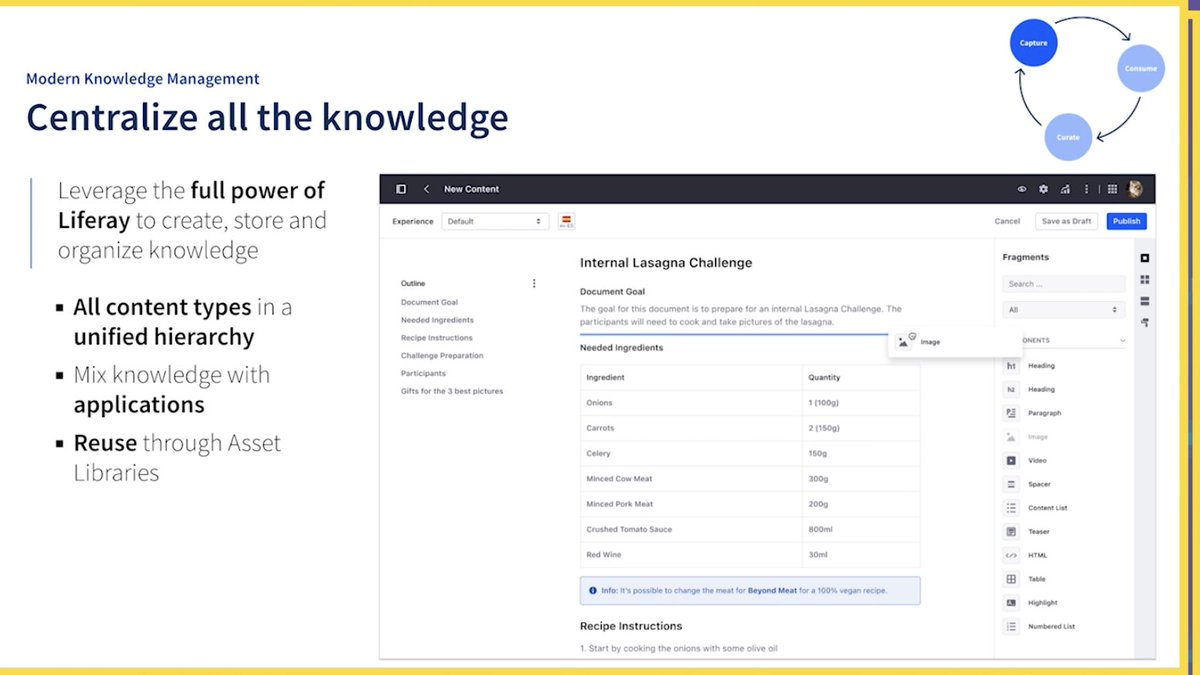Click the Needed Ingredients heading in content
1200x675 pixels.
point(621,348)
